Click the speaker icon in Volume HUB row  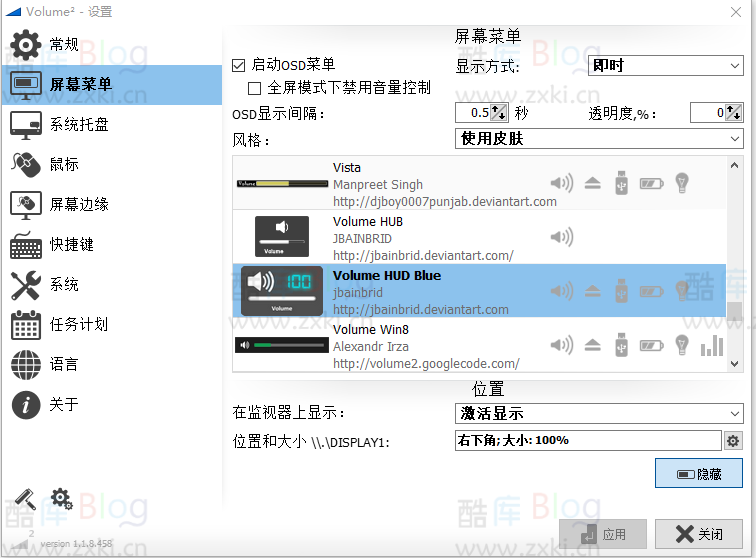coord(562,237)
